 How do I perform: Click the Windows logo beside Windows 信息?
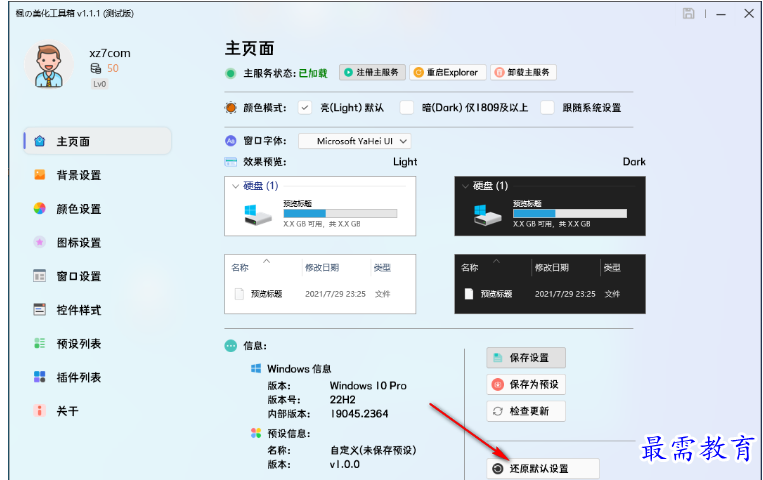tap(256, 369)
